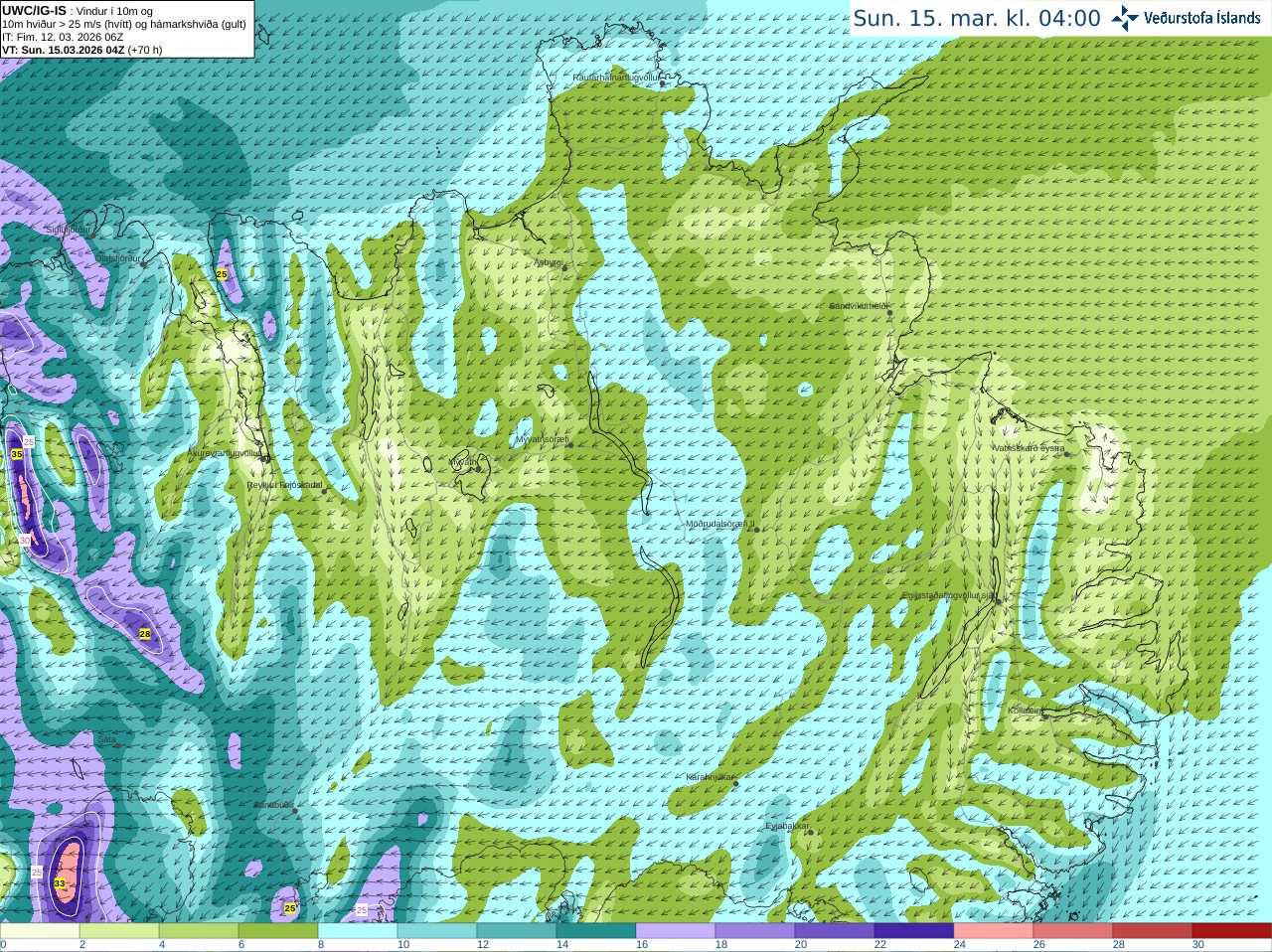Click the Siglufjörður station label
Viewport: 1272px width, 952px height.
click(69, 230)
